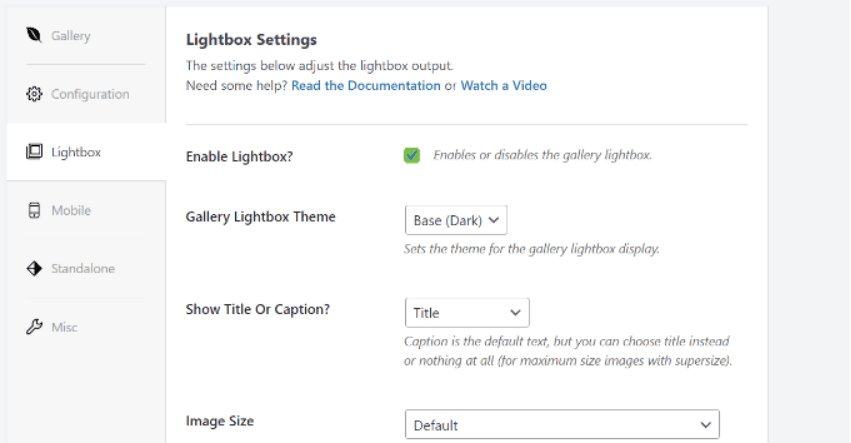Click the Standalone diamond icon
This screenshot has height=443, width=851.
tap(33, 268)
